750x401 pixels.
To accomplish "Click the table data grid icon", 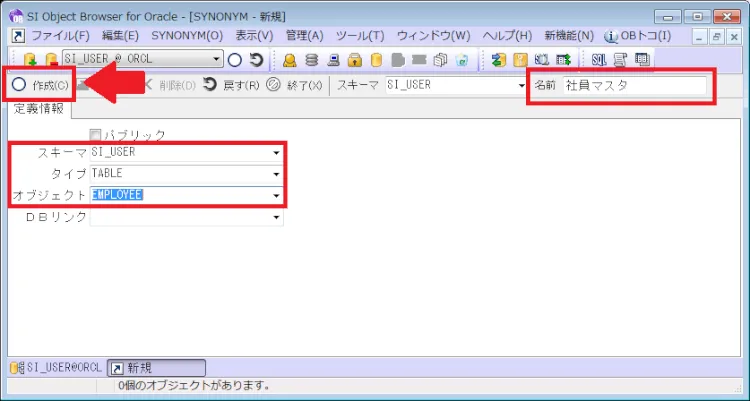I will 642,60.
